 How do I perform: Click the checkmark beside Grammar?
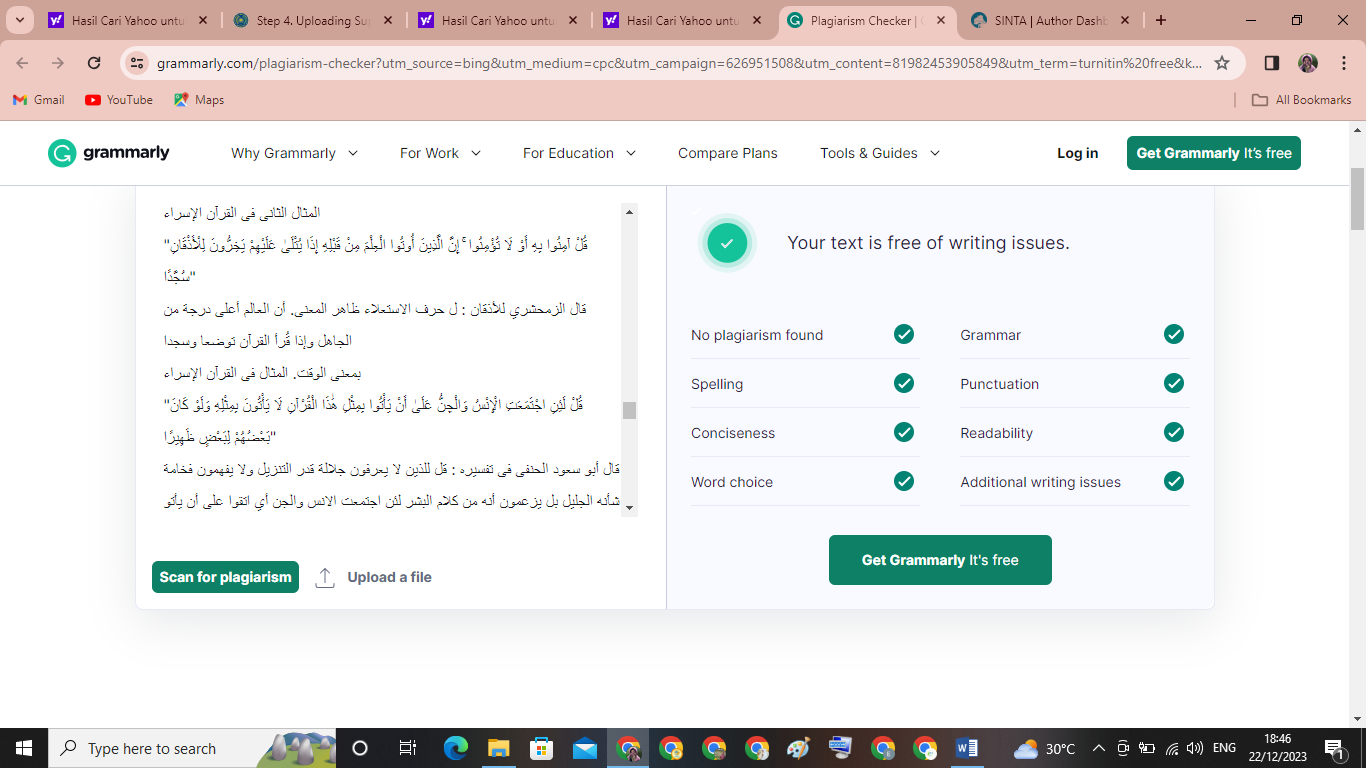coord(1174,334)
